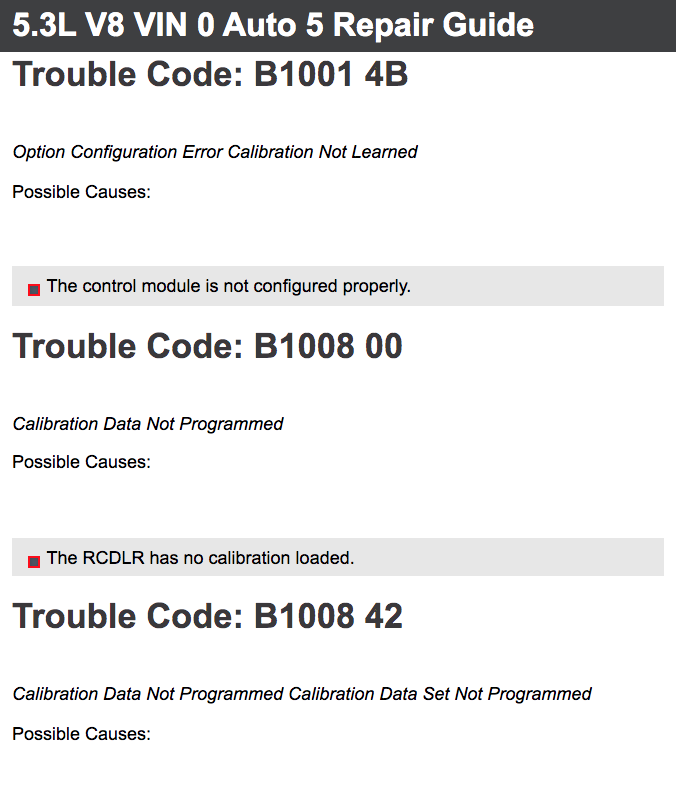Click the gray cause box under B1008 00

pyautogui.click(x=338, y=557)
